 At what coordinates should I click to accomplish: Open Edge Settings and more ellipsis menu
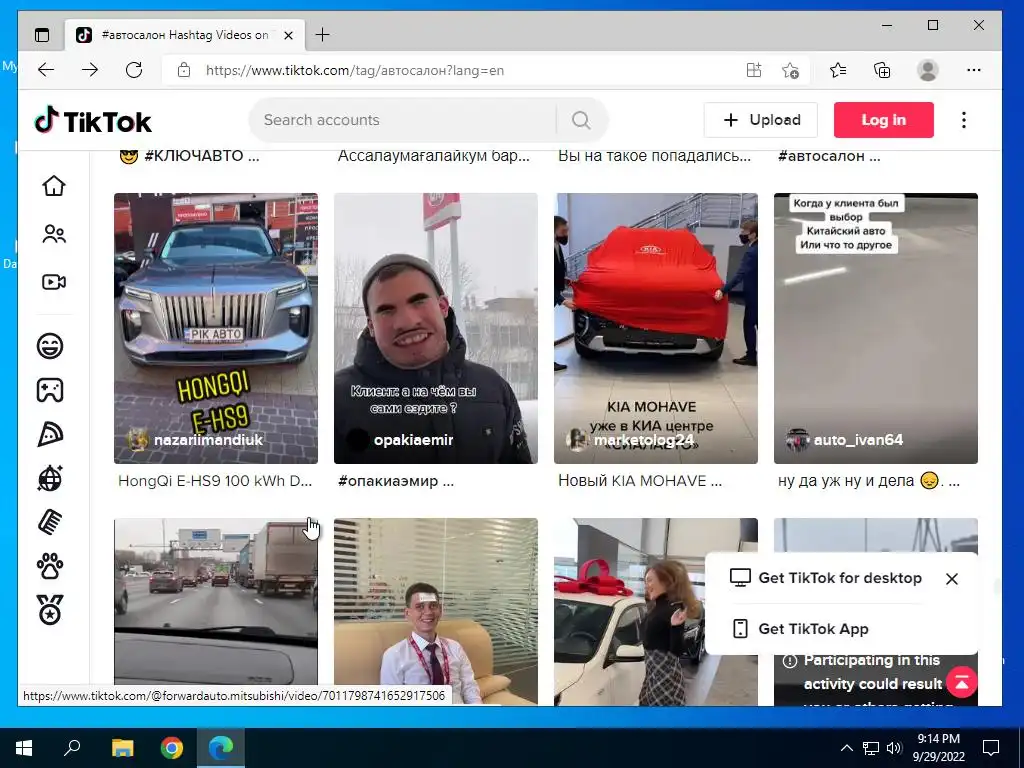click(974, 70)
